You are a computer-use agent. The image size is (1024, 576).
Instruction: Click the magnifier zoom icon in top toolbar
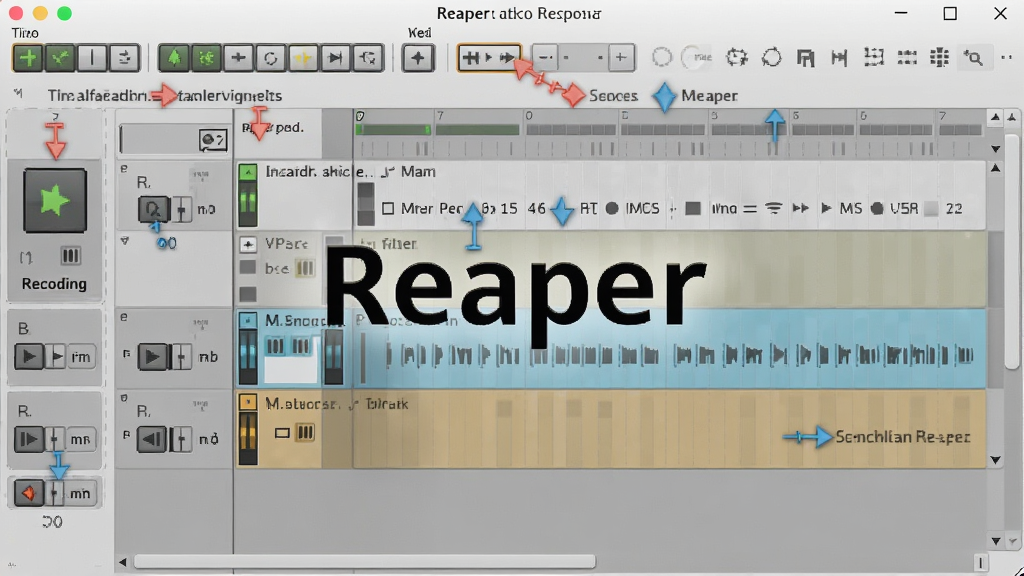(973, 57)
